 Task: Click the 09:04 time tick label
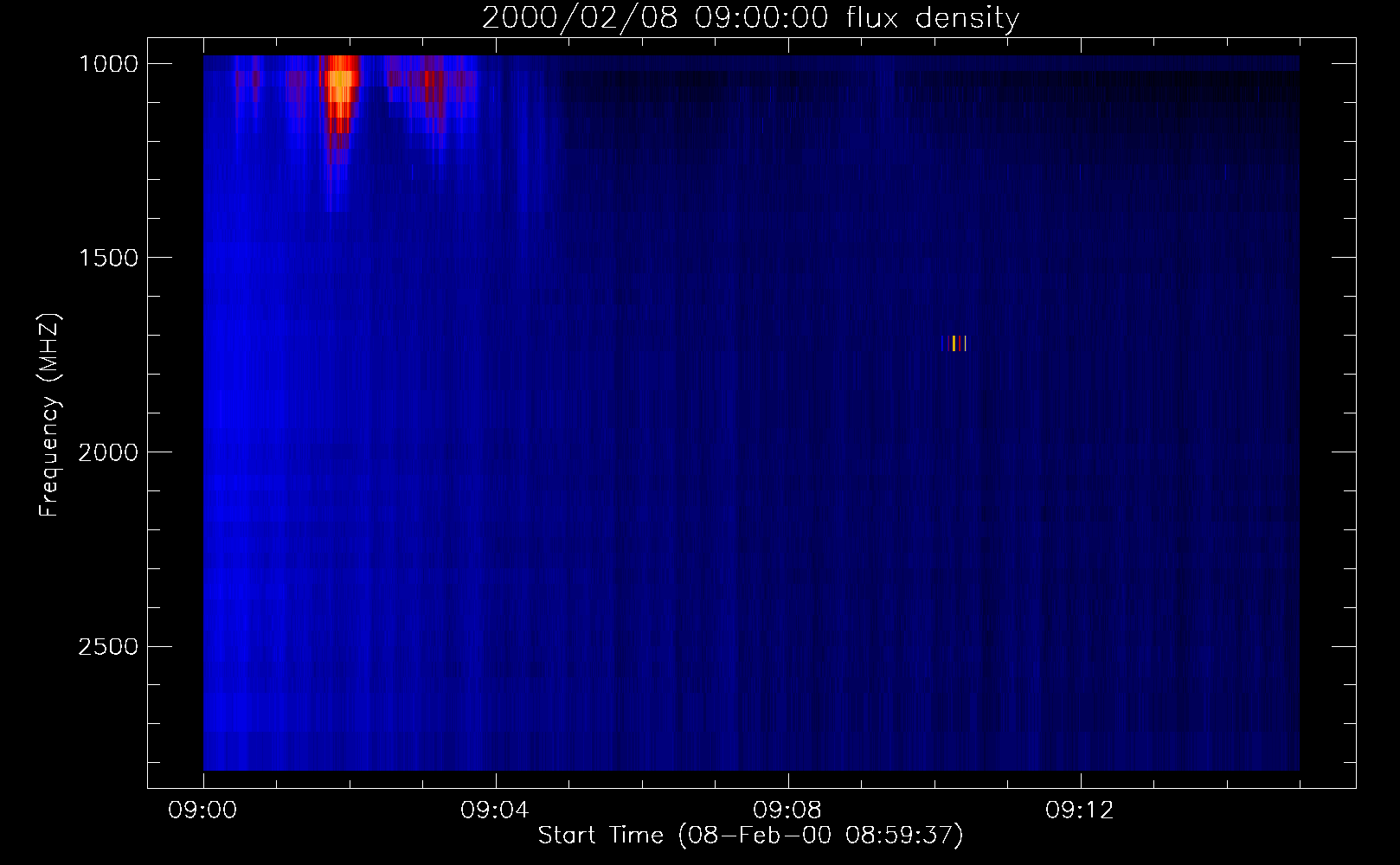pos(495,811)
